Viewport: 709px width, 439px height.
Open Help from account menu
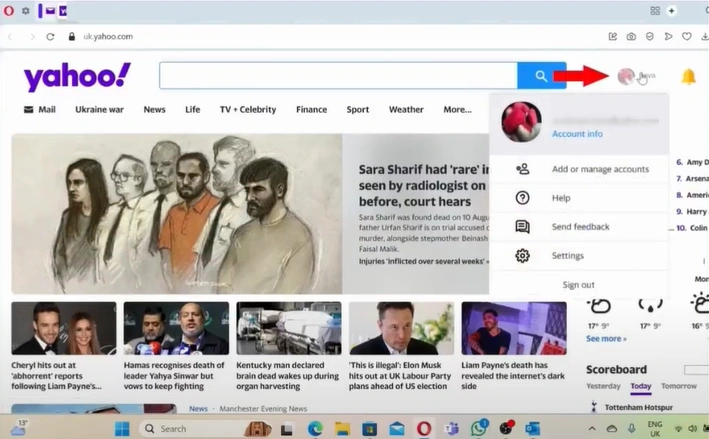coord(579,198)
